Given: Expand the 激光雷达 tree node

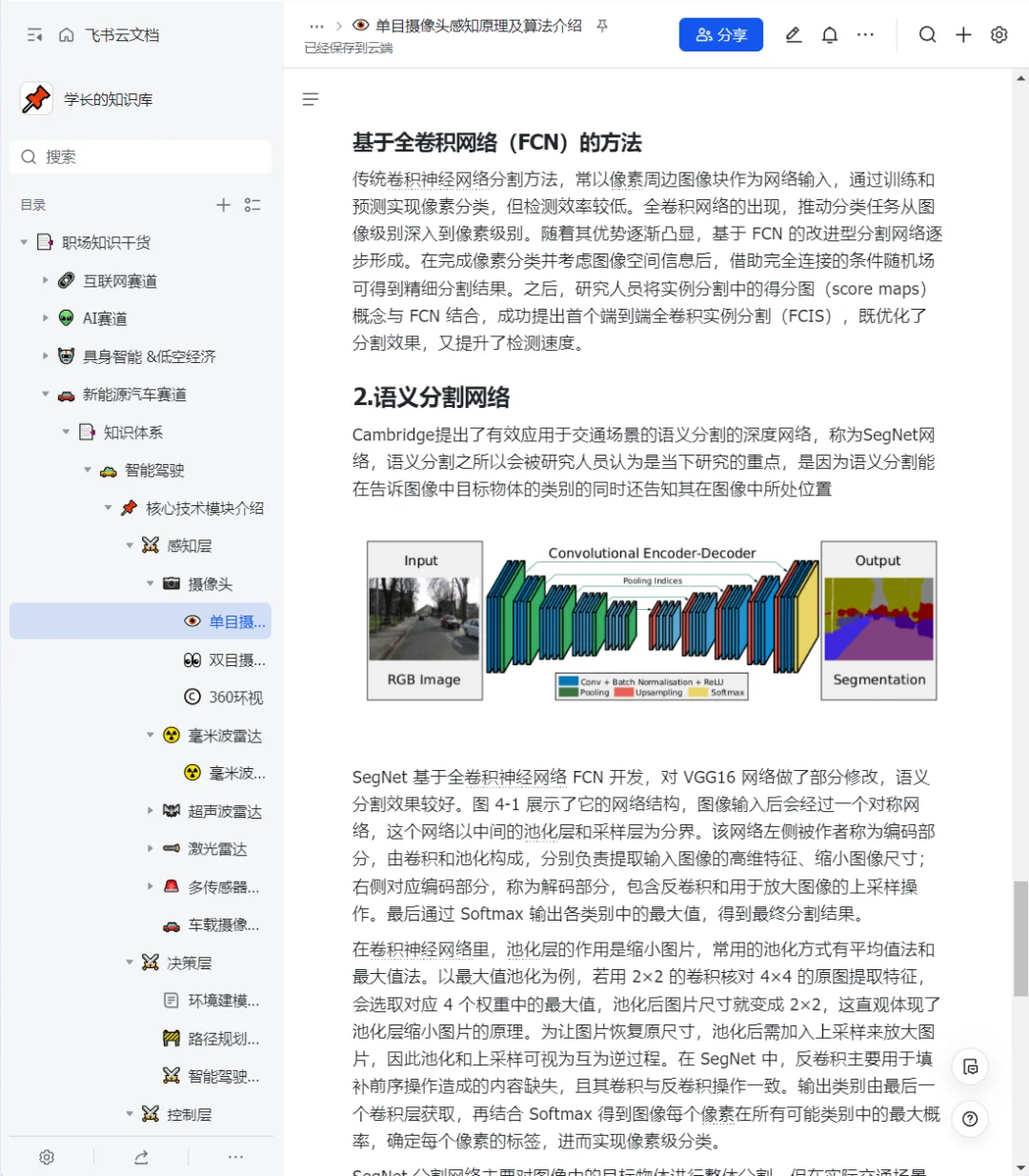Looking at the screenshot, I should click(150, 848).
